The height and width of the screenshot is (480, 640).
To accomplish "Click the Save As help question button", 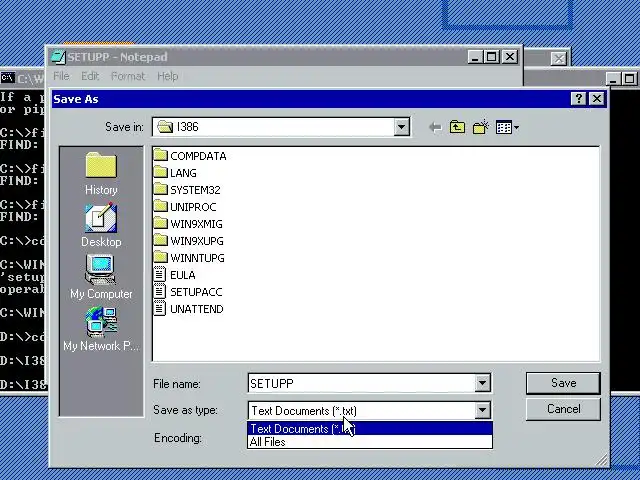I will (x=578, y=99).
